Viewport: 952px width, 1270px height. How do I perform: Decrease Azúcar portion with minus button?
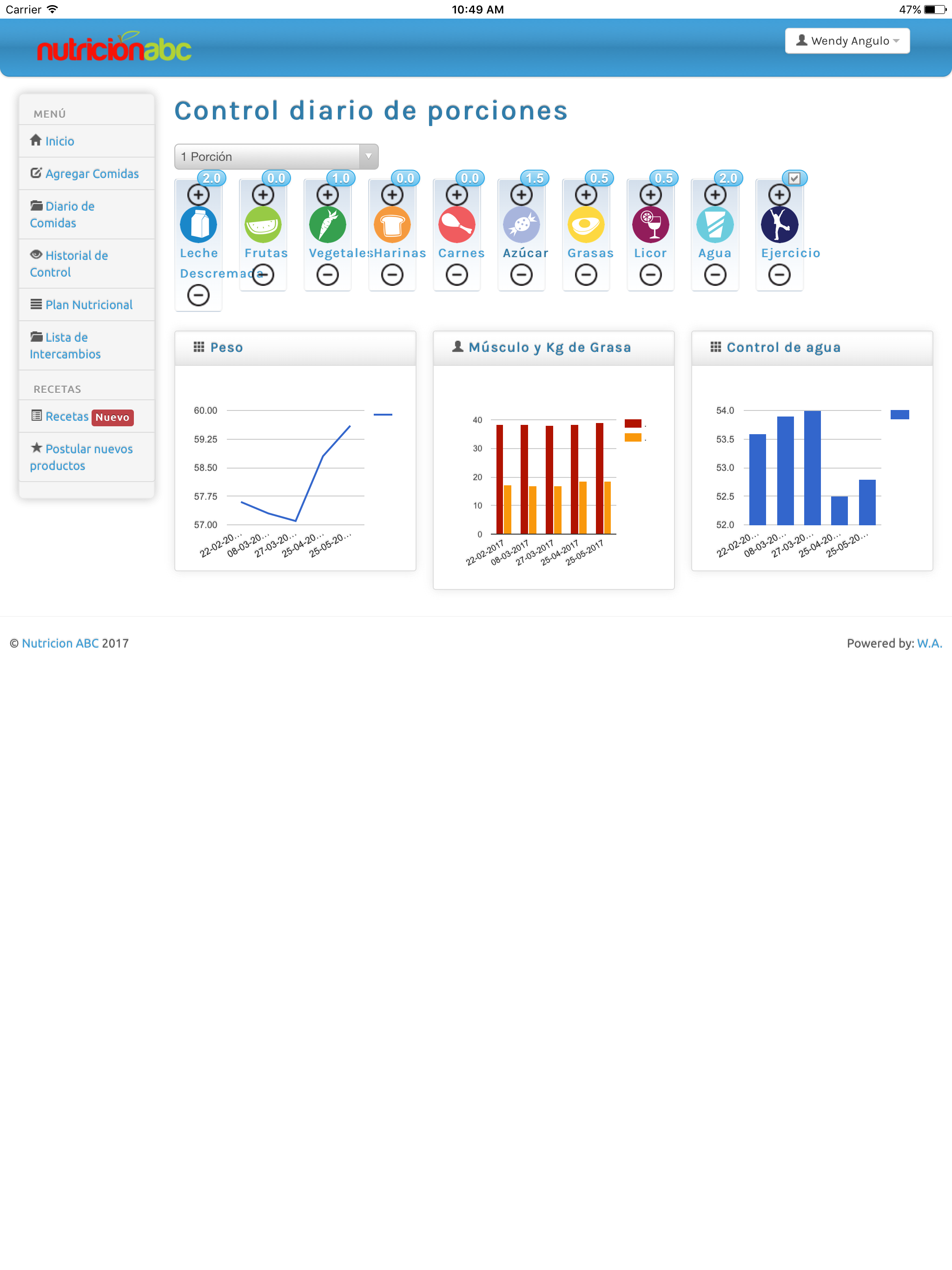click(x=522, y=275)
